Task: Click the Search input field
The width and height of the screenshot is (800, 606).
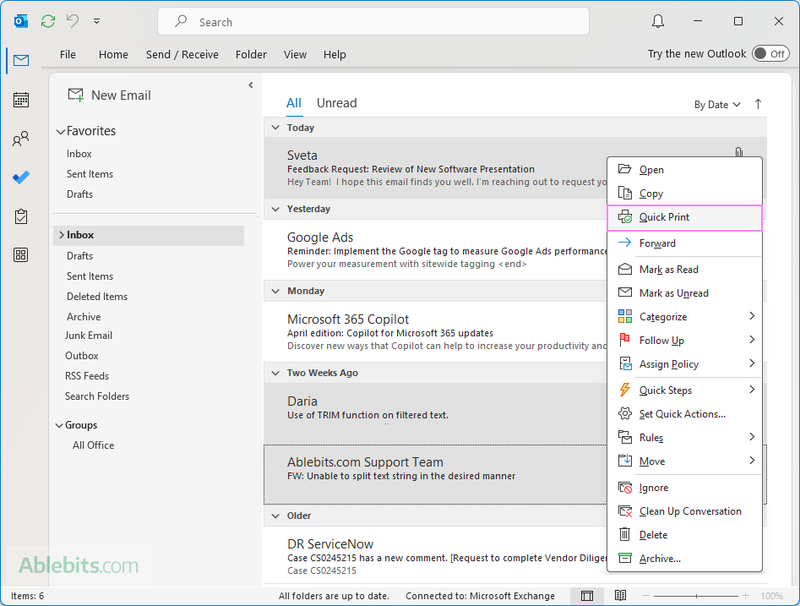Action: pyautogui.click(x=373, y=21)
